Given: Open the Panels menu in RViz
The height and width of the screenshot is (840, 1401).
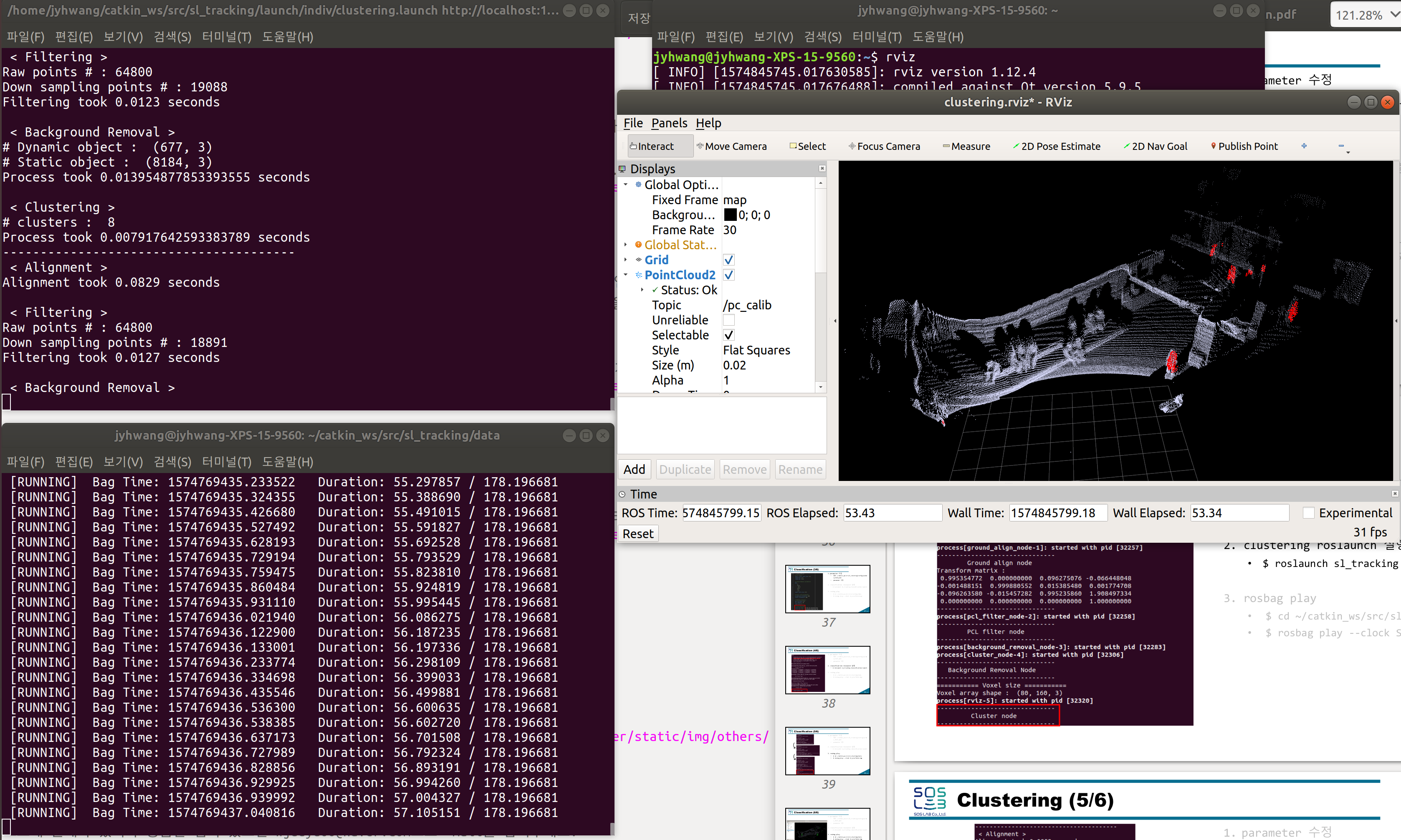Looking at the screenshot, I should 669,123.
